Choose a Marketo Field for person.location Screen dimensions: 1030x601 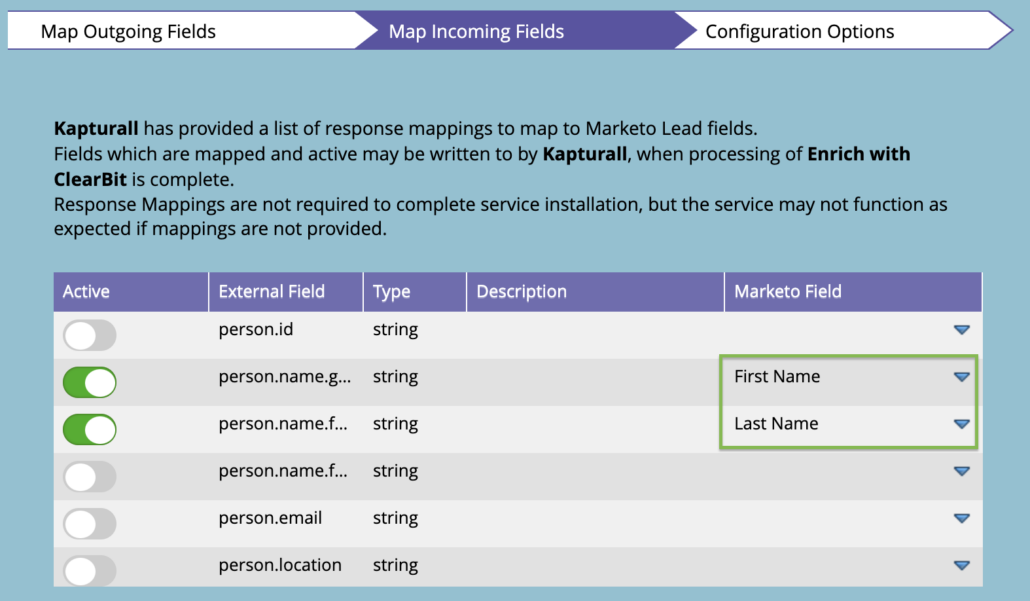pyautogui.click(x=962, y=566)
